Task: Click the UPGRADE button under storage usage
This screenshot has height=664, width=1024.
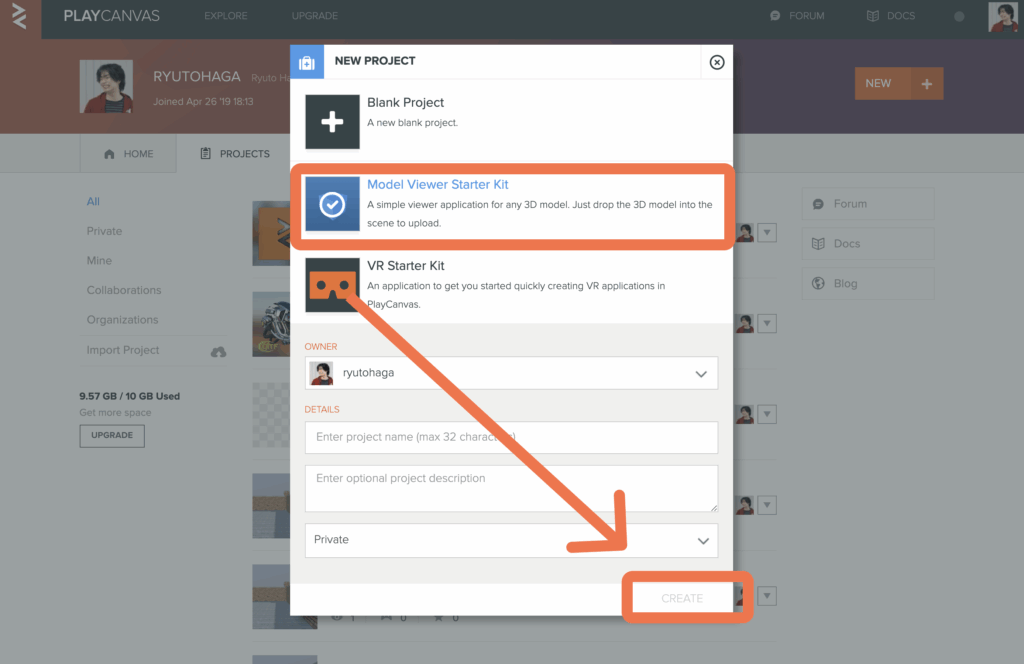Action: [x=112, y=435]
